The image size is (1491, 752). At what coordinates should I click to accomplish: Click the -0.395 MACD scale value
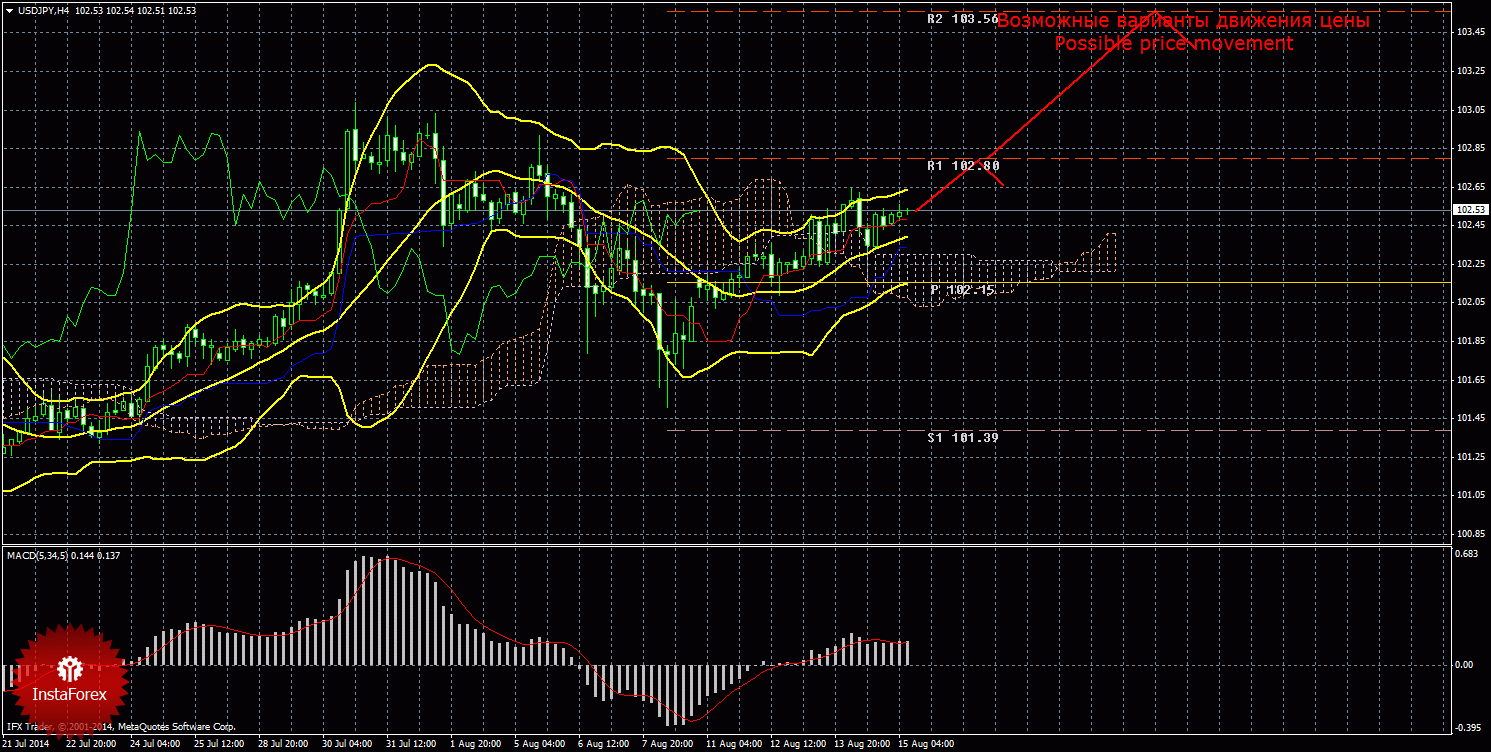pyautogui.click(x=1467, y=727)
